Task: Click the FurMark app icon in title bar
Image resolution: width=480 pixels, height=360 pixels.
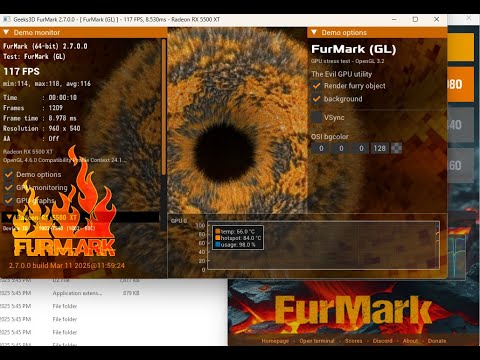Action: (7, 19)
